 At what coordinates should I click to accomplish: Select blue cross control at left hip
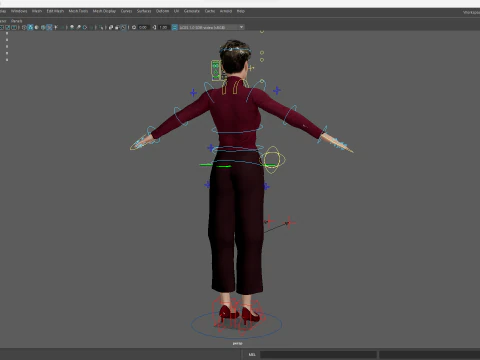(207, 184)
